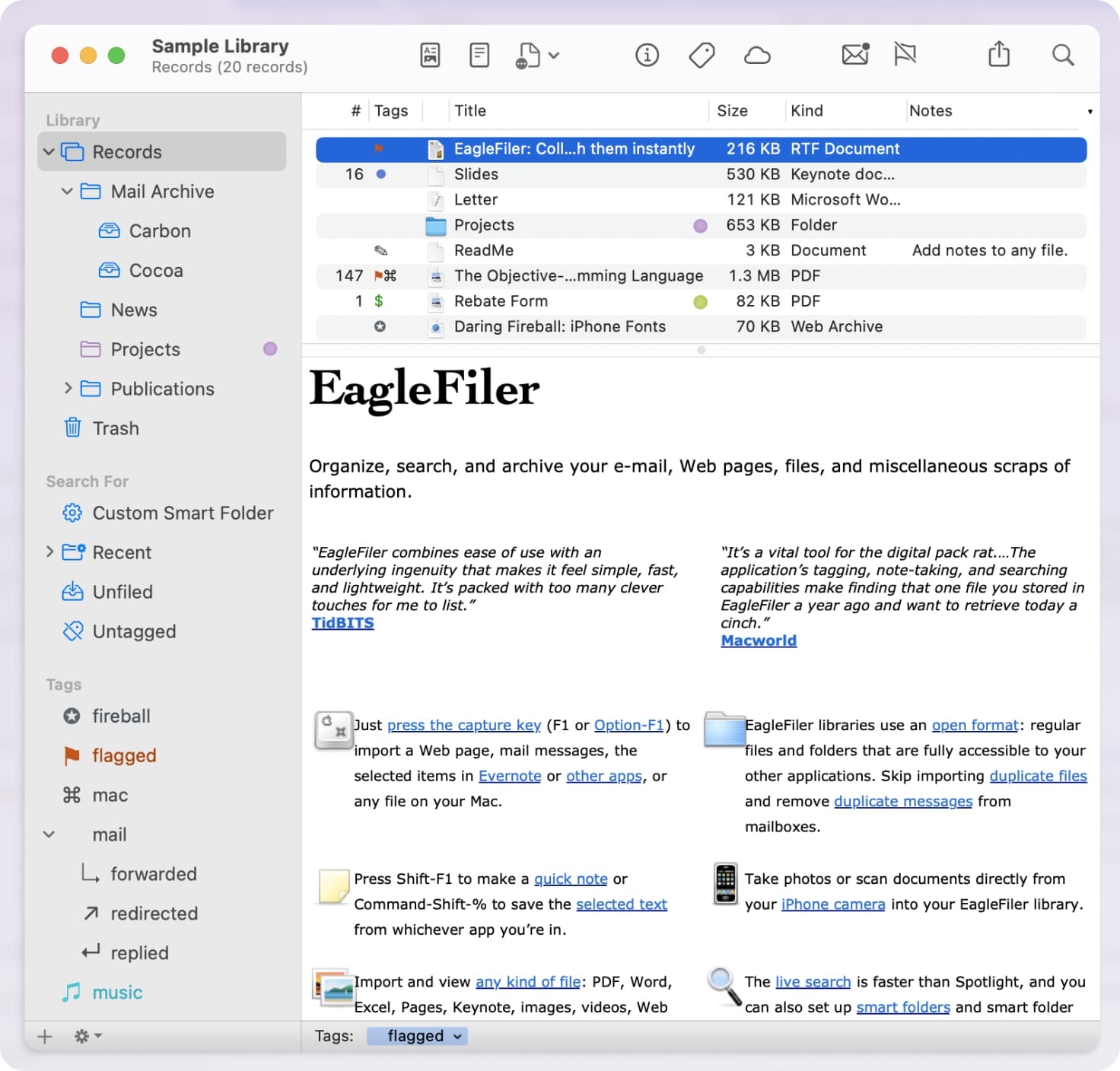The image size is (1120, 1071).
Task: Open the Search icon
Action: pyautogui.click(x=1062, y=55)
